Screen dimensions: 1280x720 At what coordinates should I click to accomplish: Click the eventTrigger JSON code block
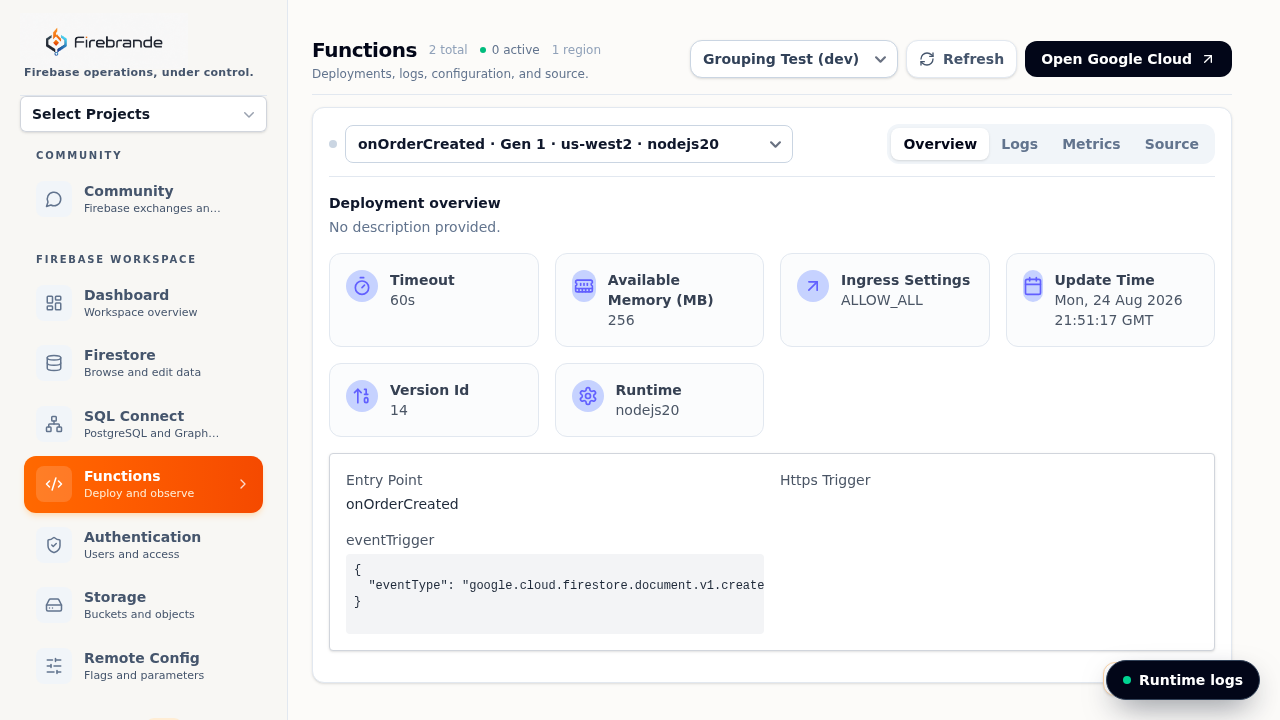(555, 594)
